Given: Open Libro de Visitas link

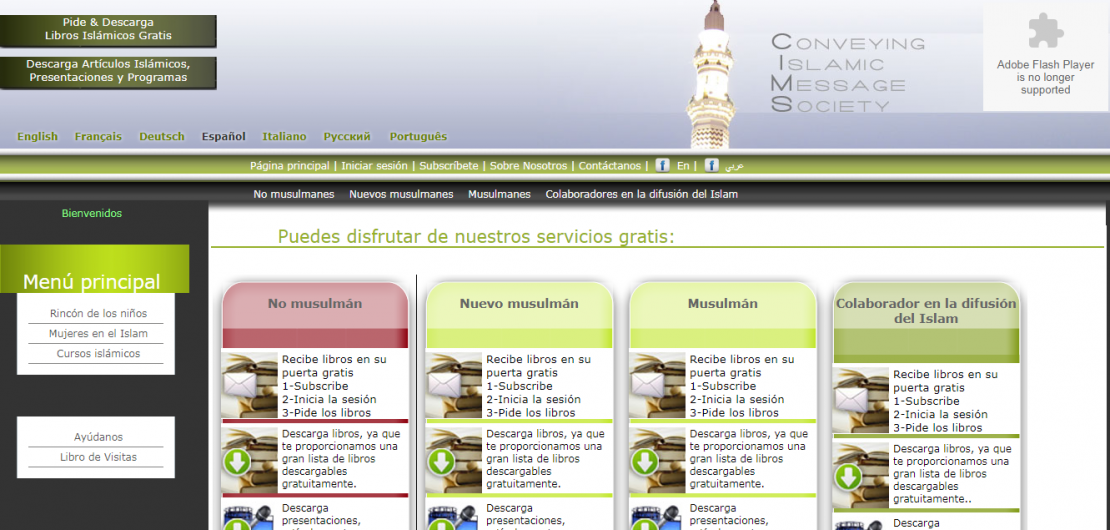Looking at the screenshot, I should point(98,457).
